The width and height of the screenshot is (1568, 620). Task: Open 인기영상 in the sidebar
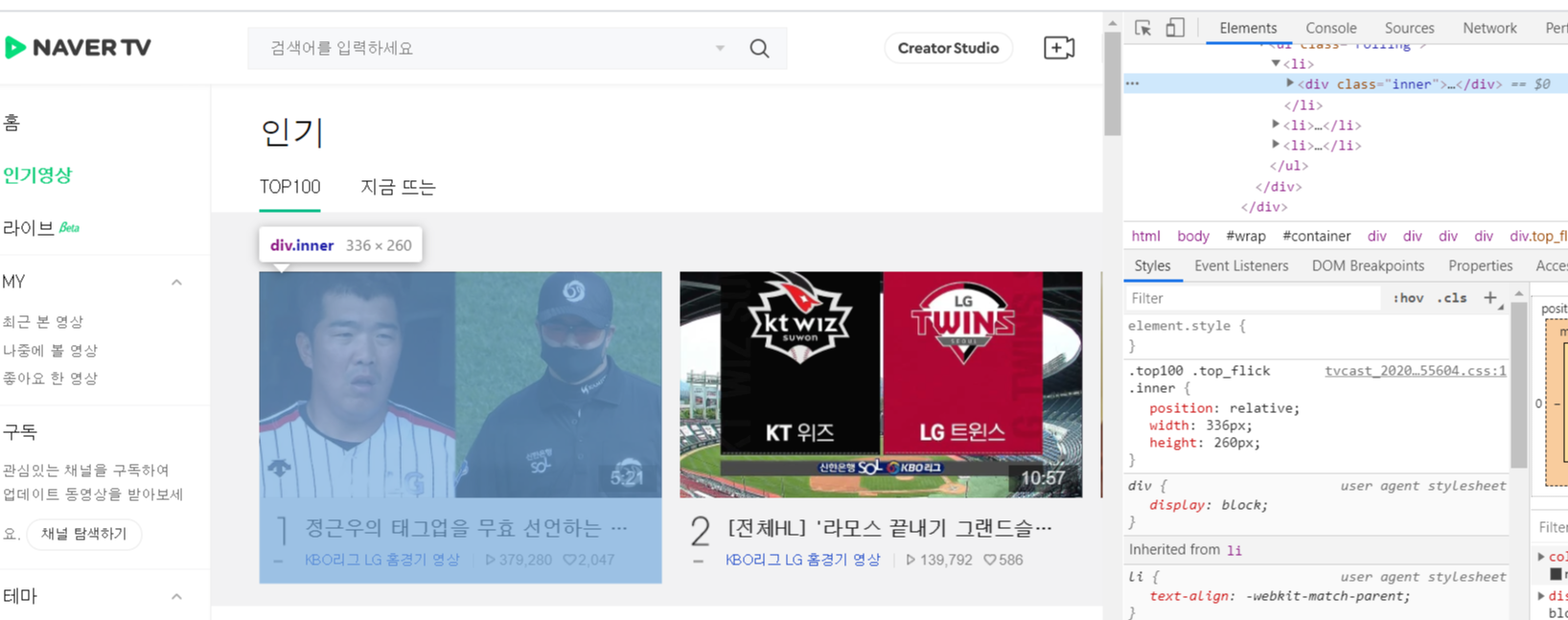(37, 175)
